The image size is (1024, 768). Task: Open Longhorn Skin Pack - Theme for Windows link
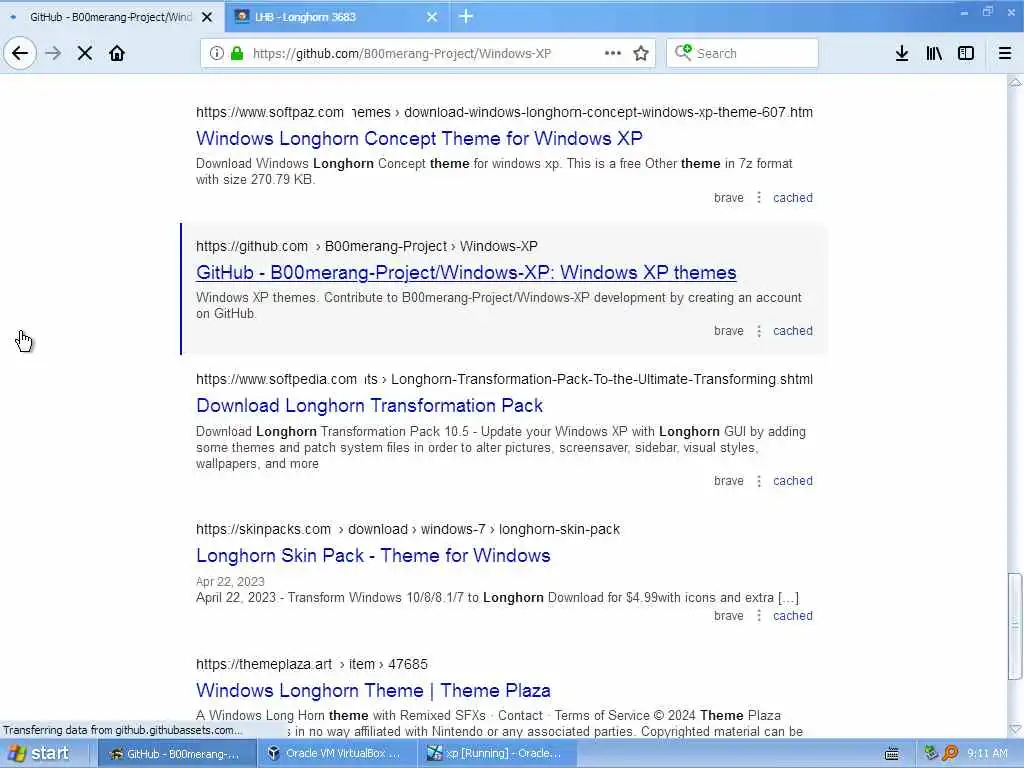[x=373, y=556]
